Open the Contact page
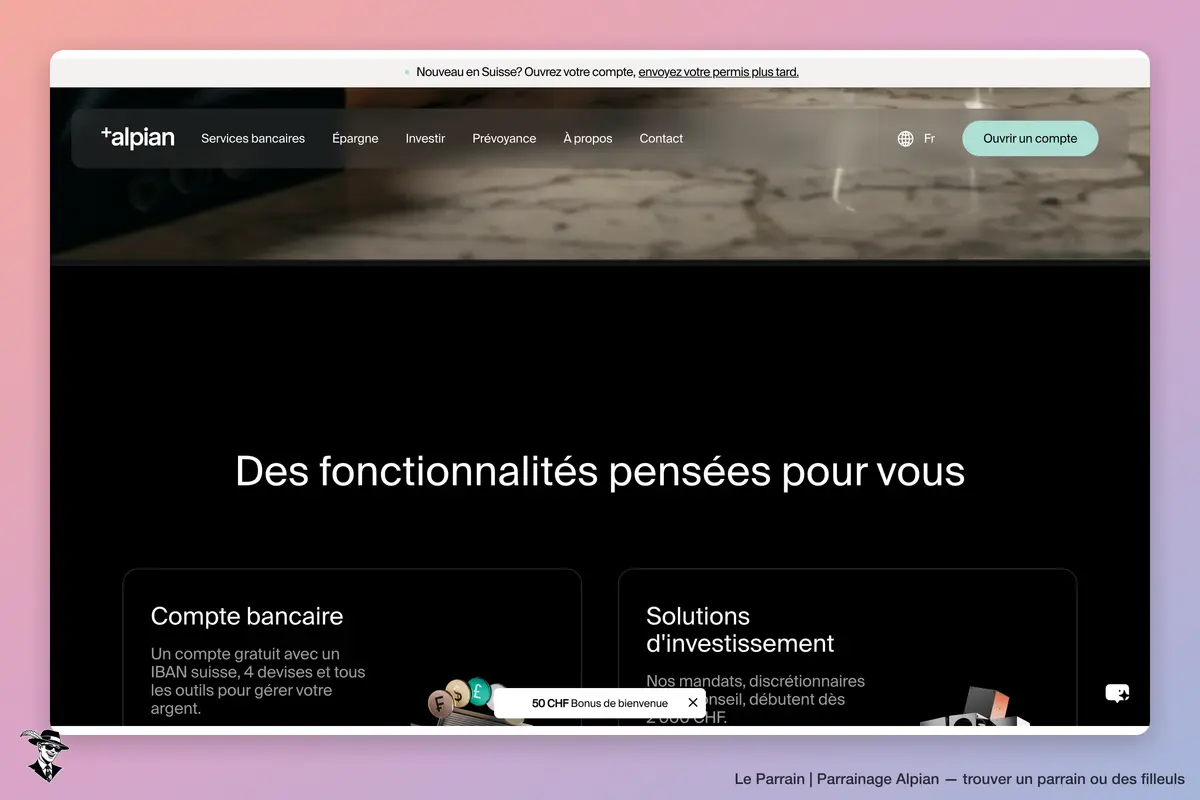This screenshot has height=800, width=1200. [x=661, y=139]
